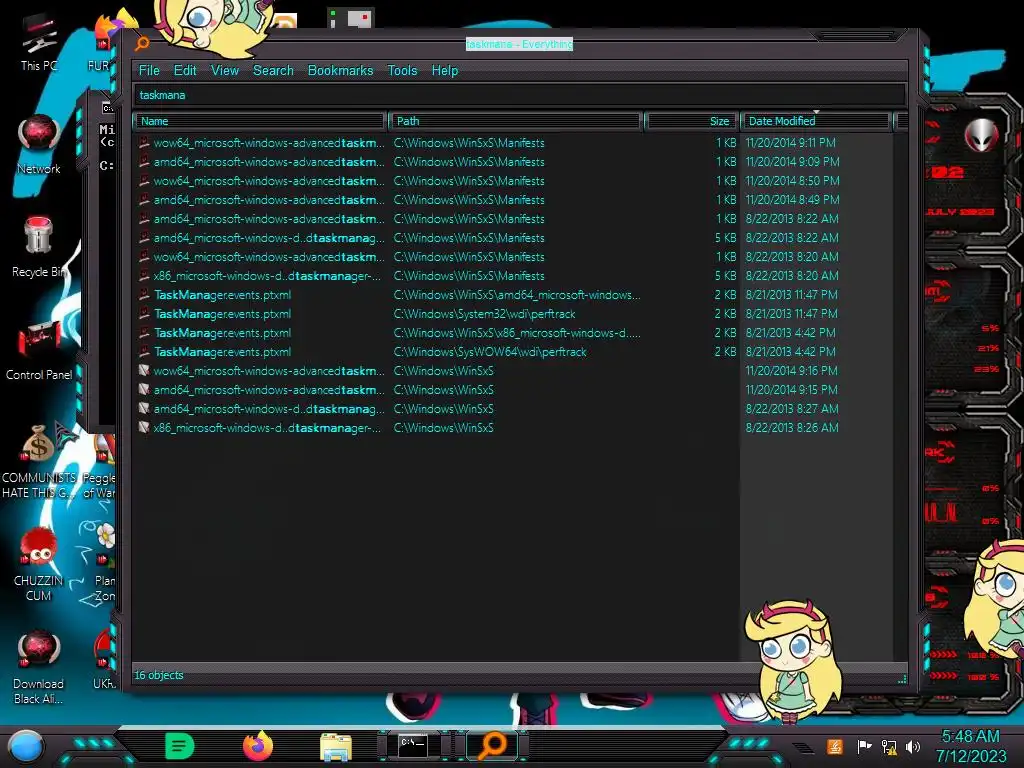This screenshot has height=768, width=1024.
Task: Click orange Java update tray icon
Action: 835,746
